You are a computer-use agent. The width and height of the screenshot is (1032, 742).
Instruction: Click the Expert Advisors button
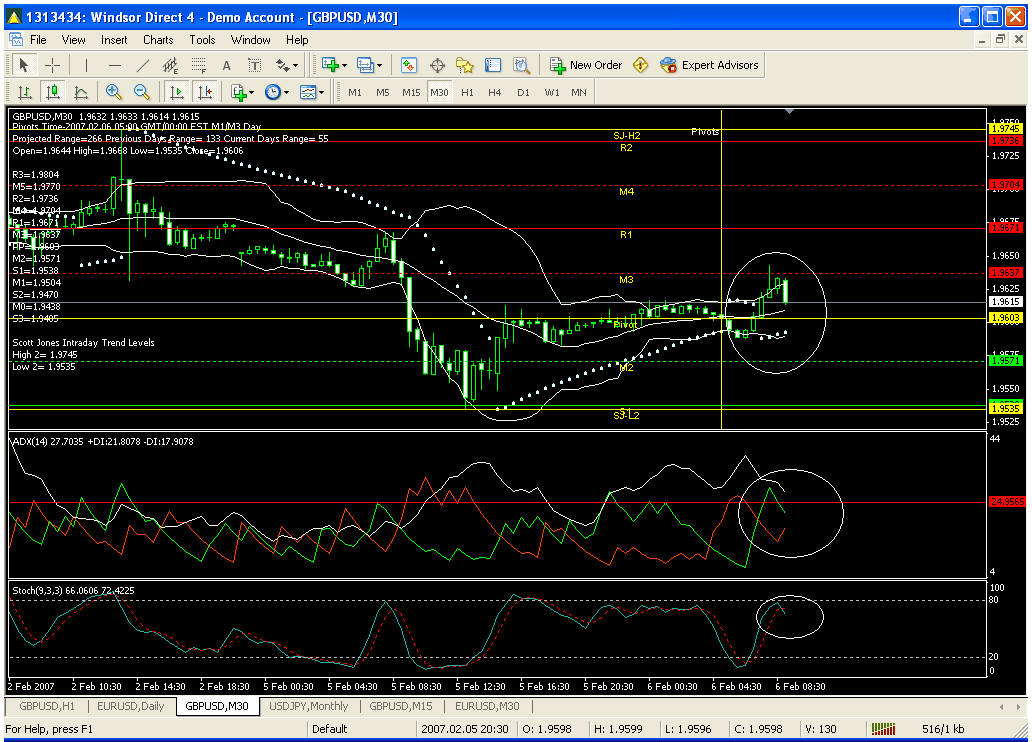[x=709, y=65]
